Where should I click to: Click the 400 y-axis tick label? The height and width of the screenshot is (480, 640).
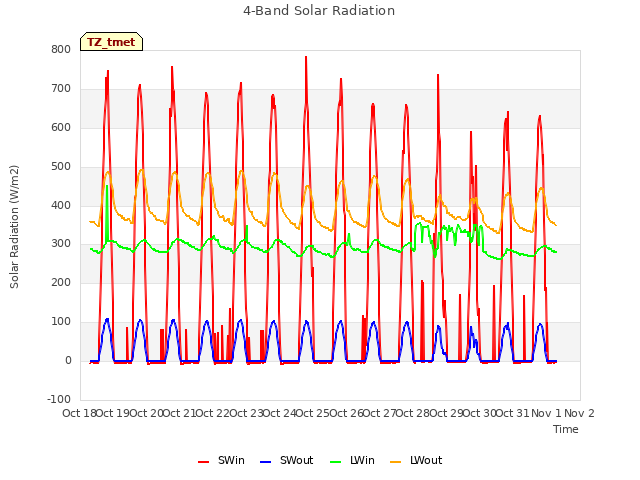61,205
